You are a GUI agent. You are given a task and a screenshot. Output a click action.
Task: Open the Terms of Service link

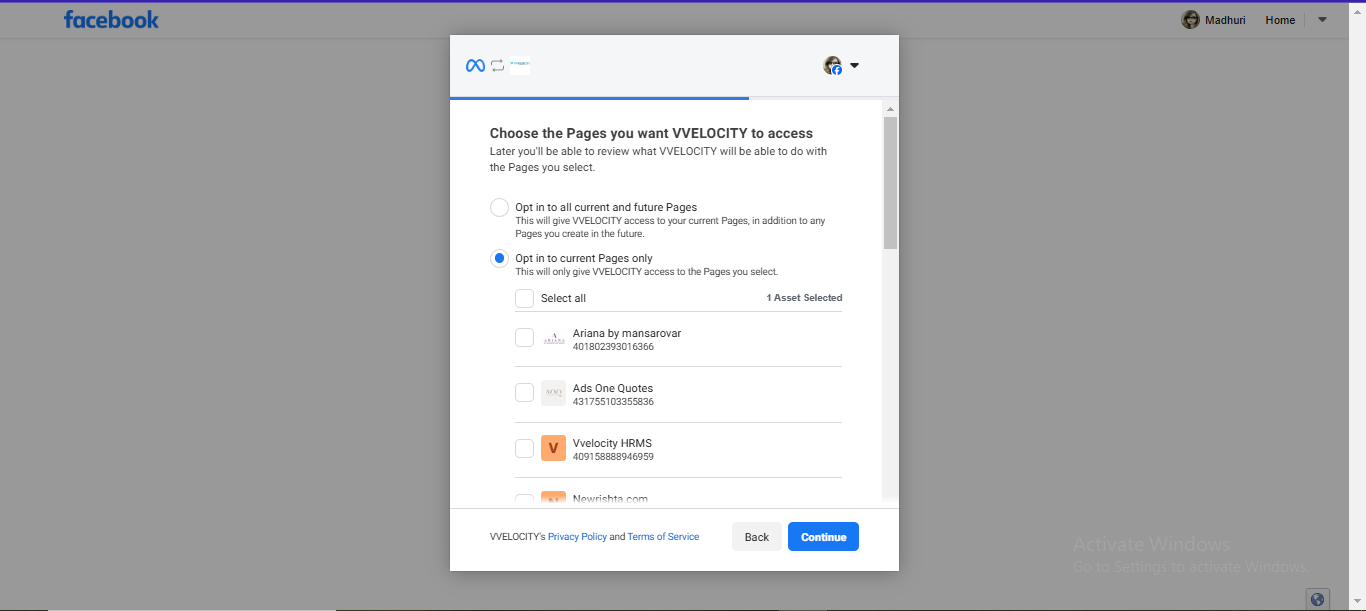[663, 537]
